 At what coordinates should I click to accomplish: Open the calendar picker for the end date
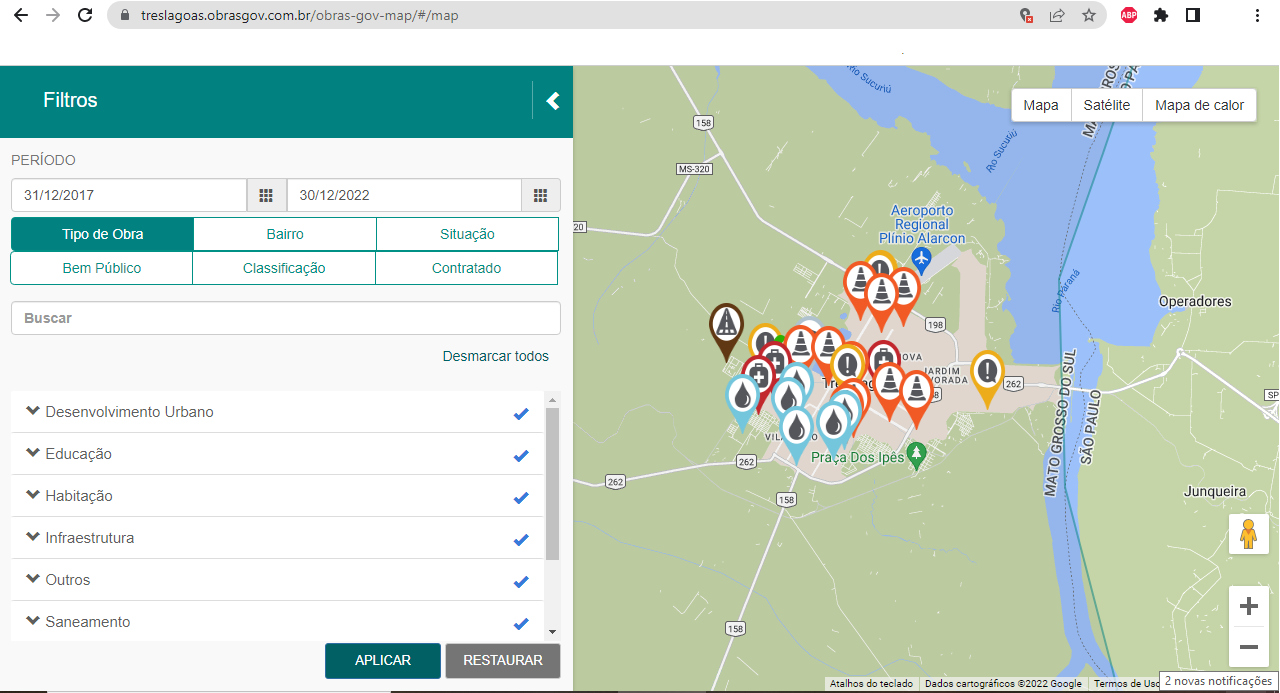pyautogui.click(x=540, y=194)
